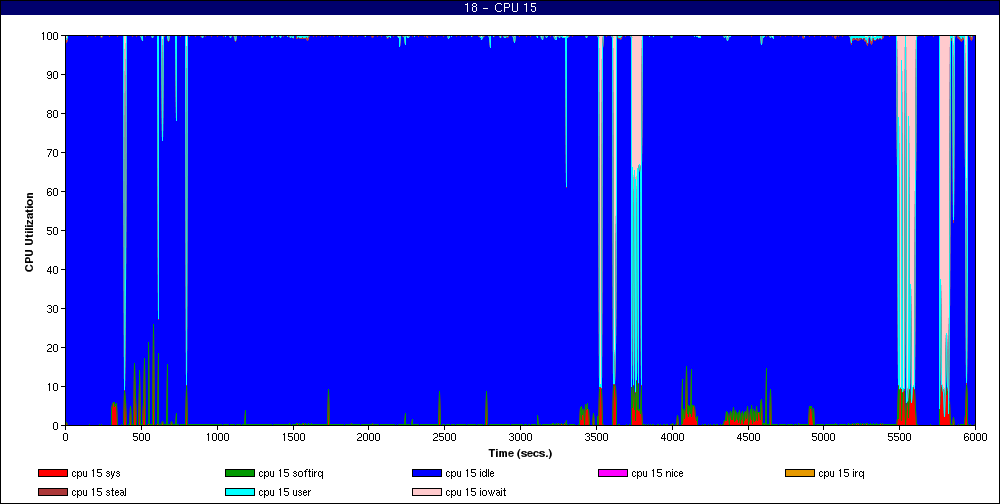
Task: Click the 6000 tick on time axis
Action: pos(974,437)
